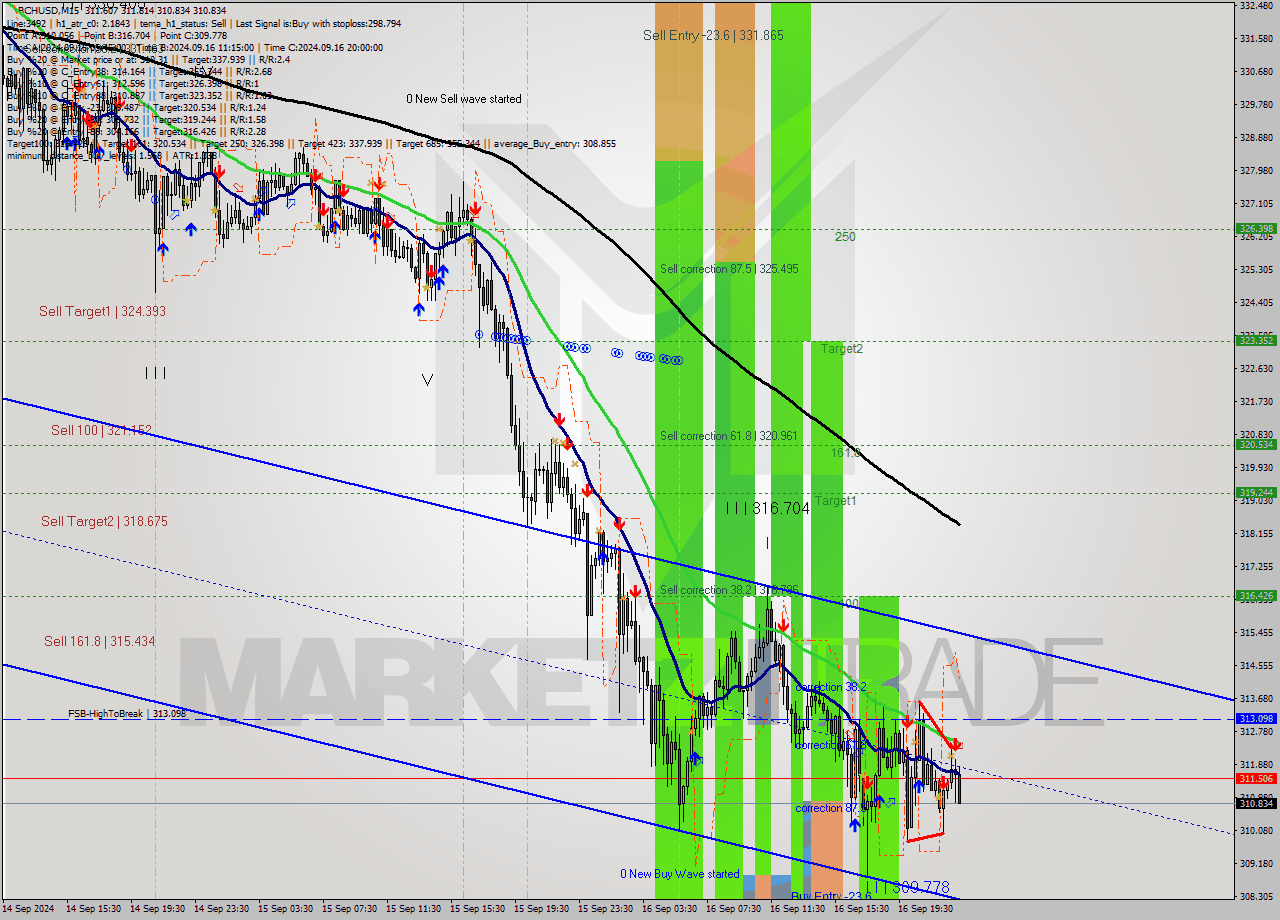Click the '16 Sep 03:30' time label
The width and height of the screenshot is (1280, 920).
coord(670,909)
